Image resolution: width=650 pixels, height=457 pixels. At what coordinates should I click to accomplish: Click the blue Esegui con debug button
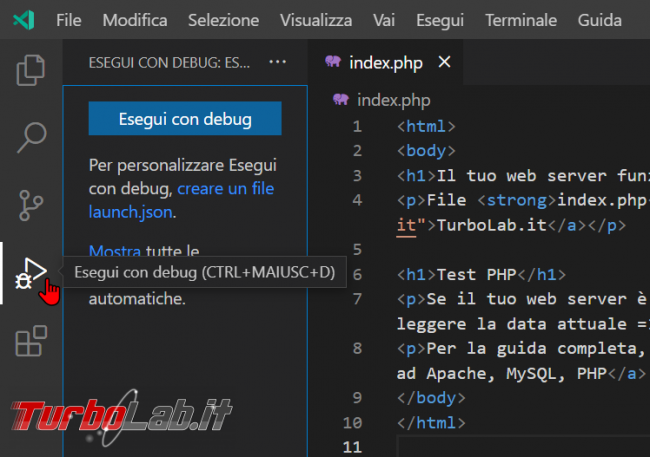185,119
